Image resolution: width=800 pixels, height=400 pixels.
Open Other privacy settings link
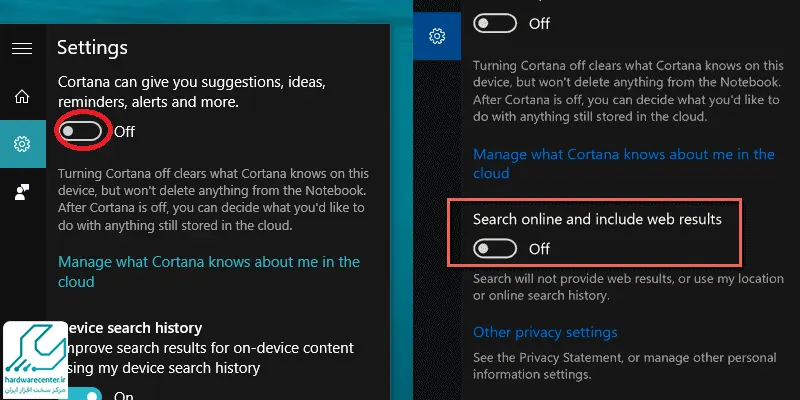click(x=545, y=332)
